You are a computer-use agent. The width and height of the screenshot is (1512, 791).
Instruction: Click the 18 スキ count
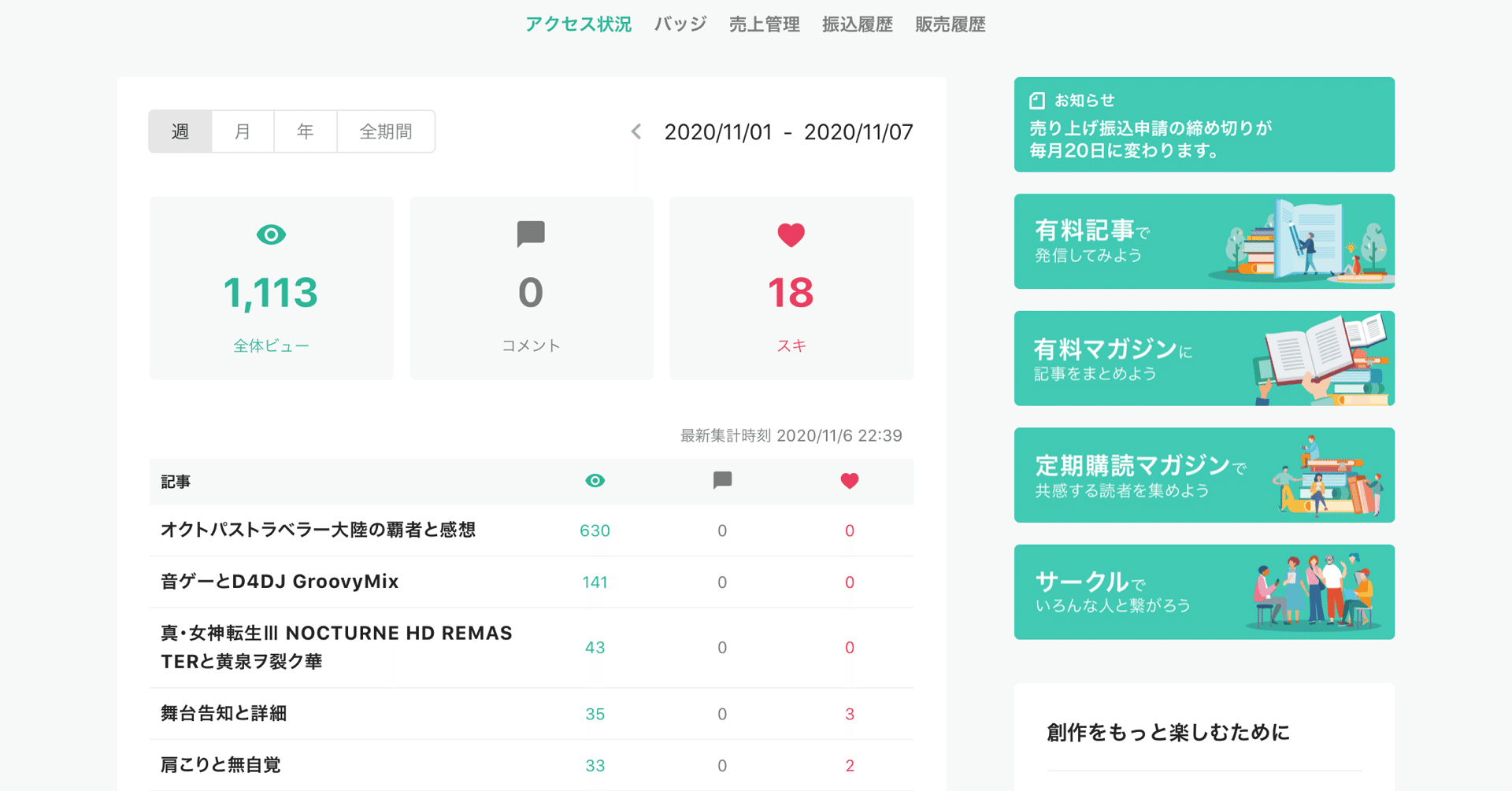791,293
